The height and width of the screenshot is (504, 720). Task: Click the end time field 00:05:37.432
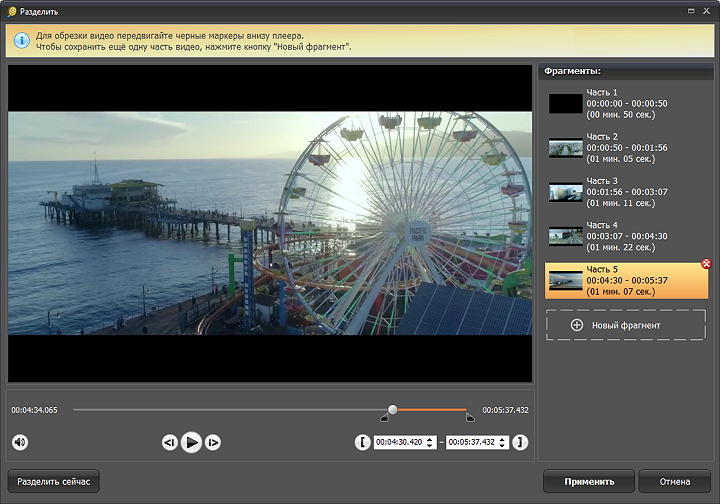tap(471, 442)
